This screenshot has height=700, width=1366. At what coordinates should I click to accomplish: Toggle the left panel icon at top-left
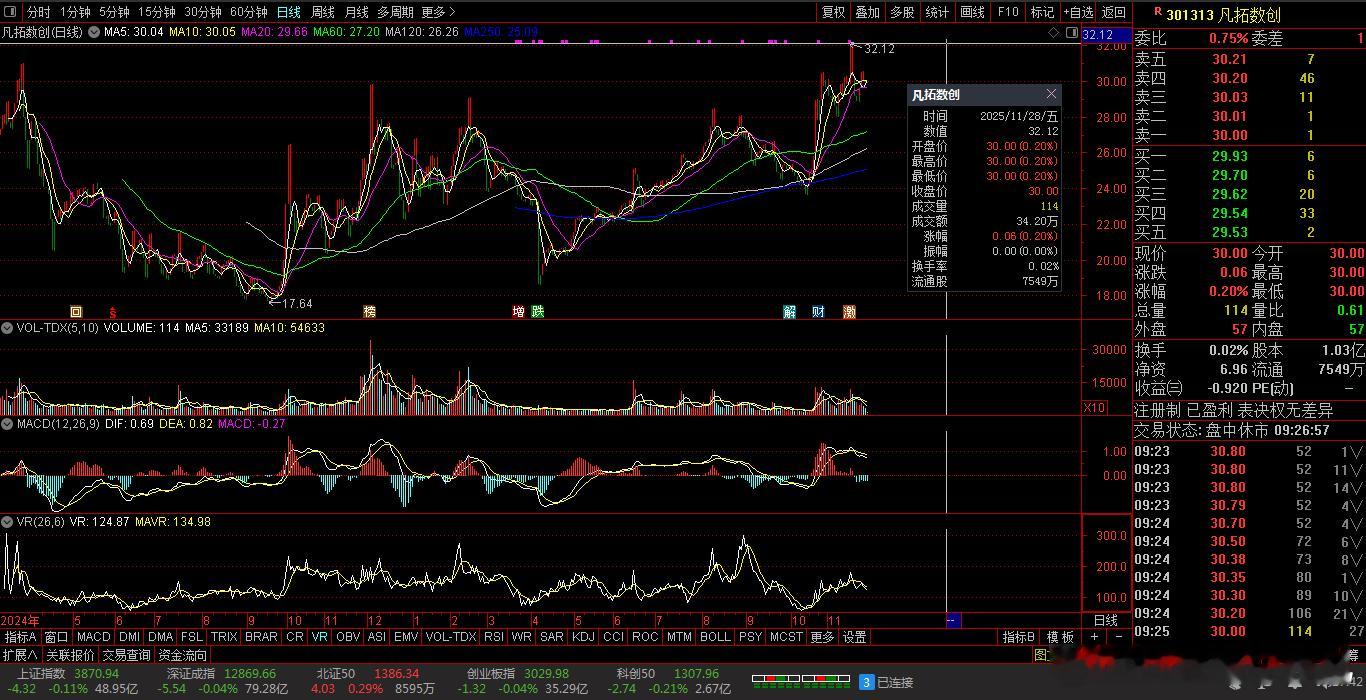point(12,12)
